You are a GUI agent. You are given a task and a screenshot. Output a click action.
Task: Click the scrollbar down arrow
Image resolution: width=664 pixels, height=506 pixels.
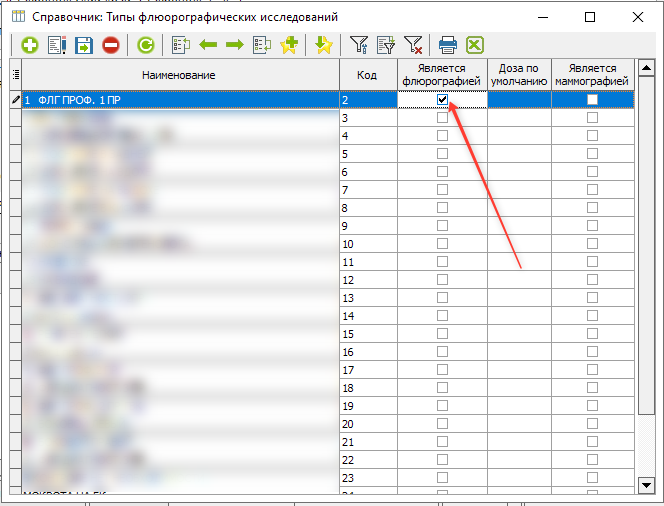pyautogui.click(x=646, y=485)
